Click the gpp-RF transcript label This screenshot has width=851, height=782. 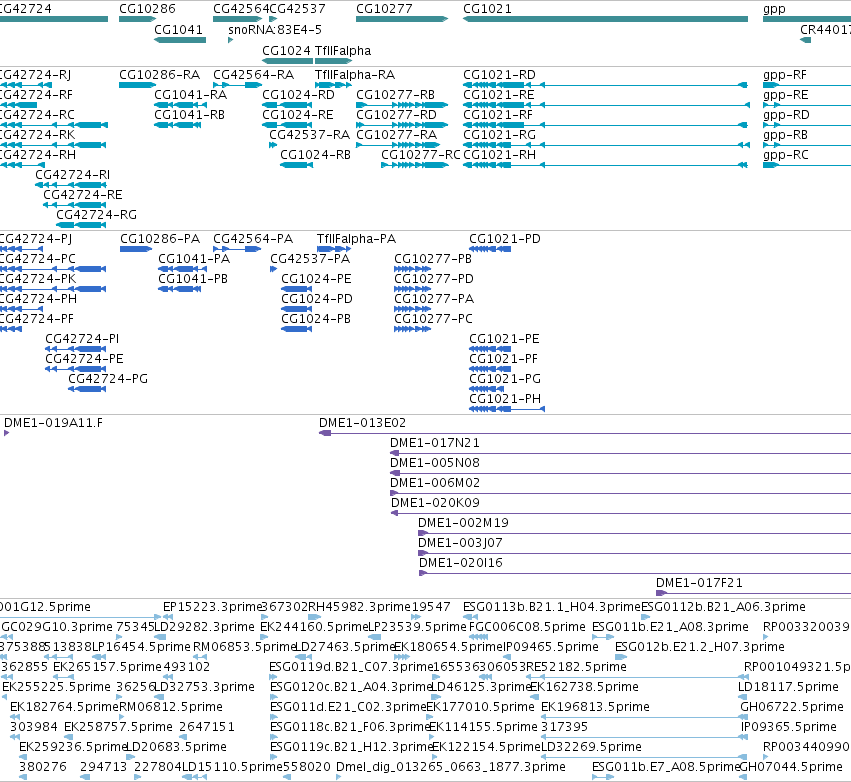coord(784,74)
